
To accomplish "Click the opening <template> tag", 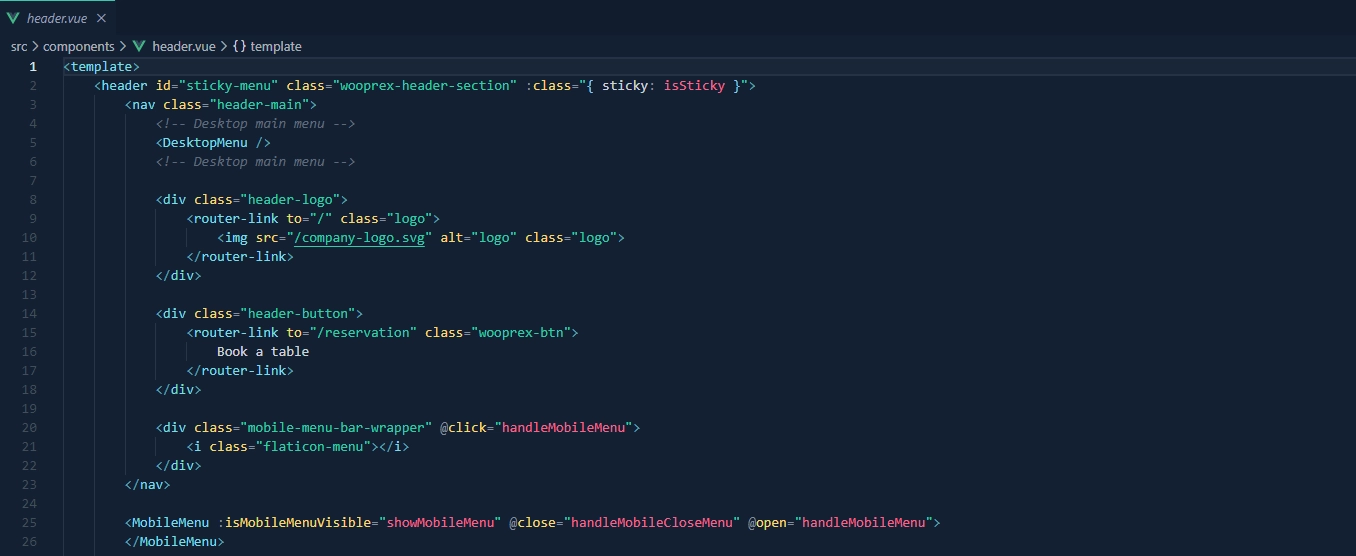I will (x=101, y=66).
